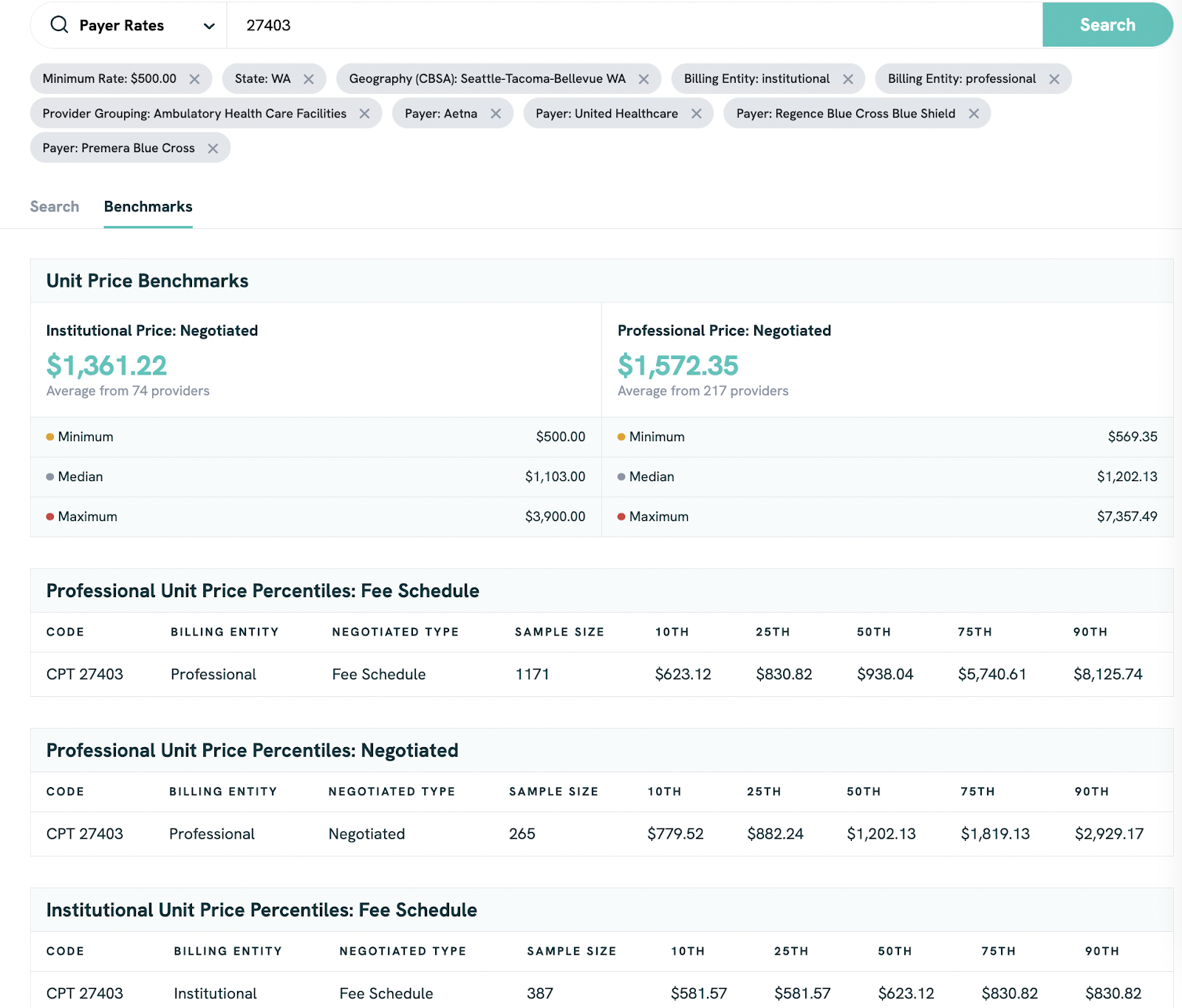Remove Regence Blue Cross Blue Shield filter
The height and width of the screenshot is (1008, 1182).
974,114
